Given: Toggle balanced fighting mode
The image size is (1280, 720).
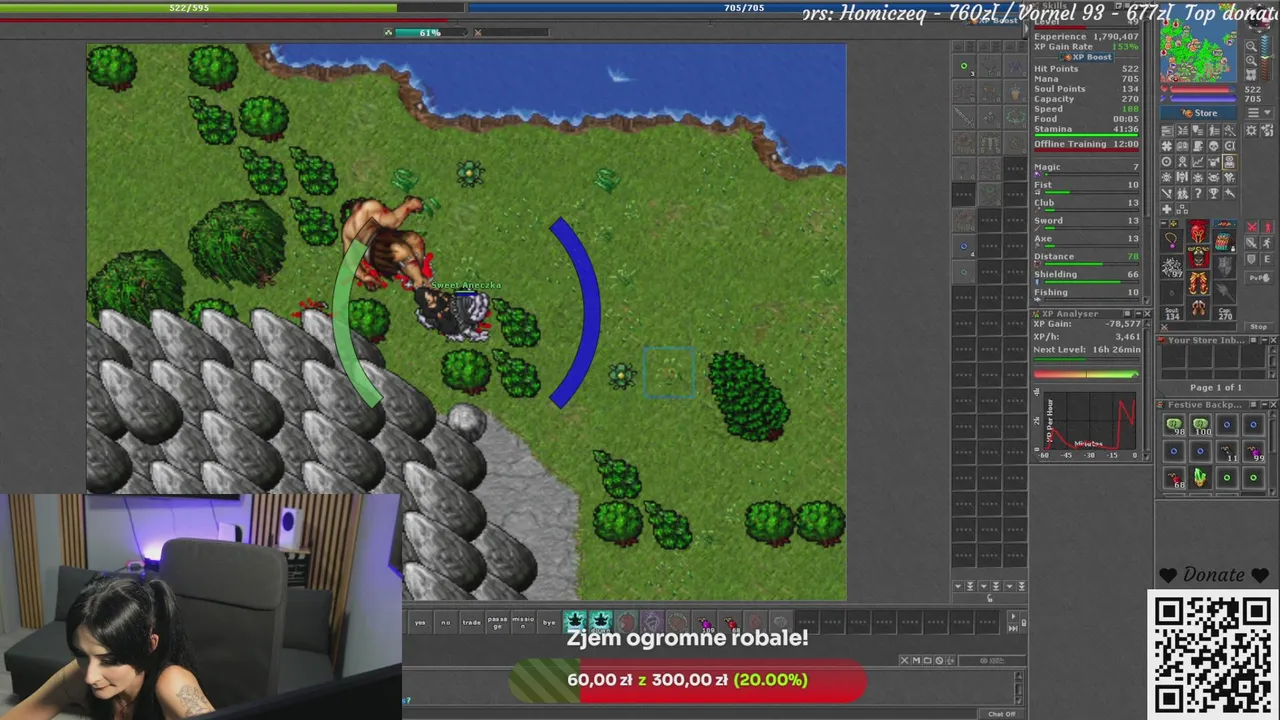Looking at the screenshot, I should click(x=1251, y=242).
